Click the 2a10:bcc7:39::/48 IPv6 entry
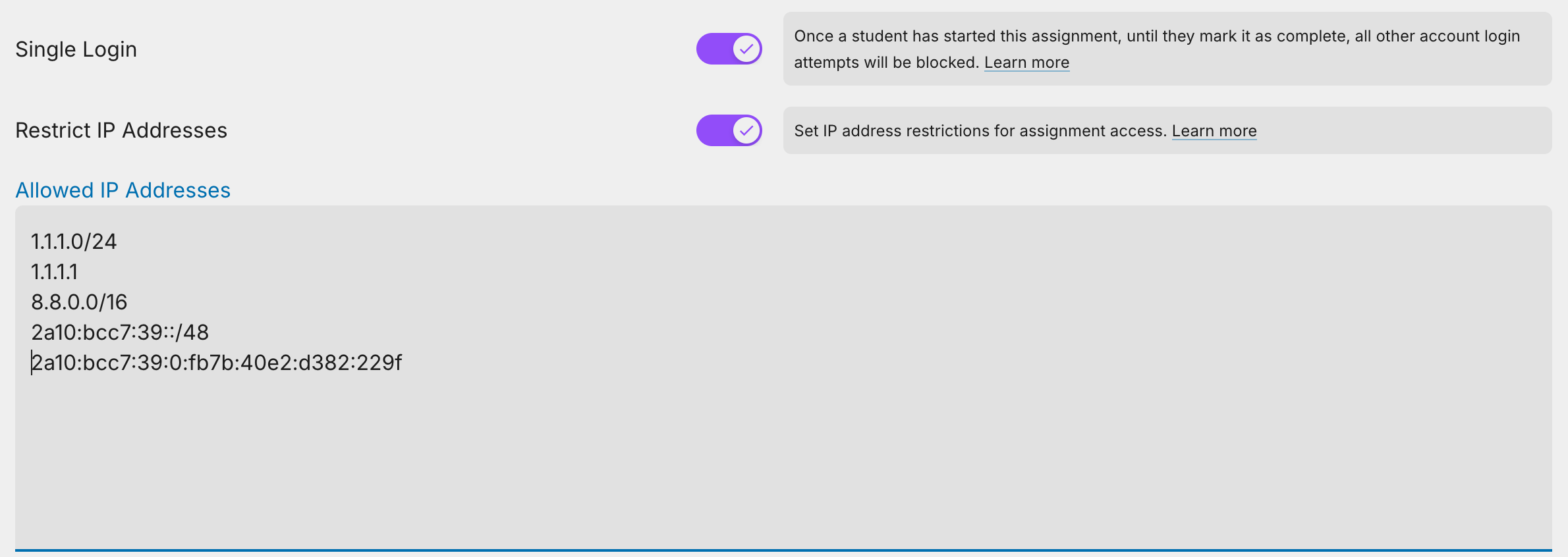The width and height of the screenshot is (1568, 557). pyautogui.click(x=120, y=332)
